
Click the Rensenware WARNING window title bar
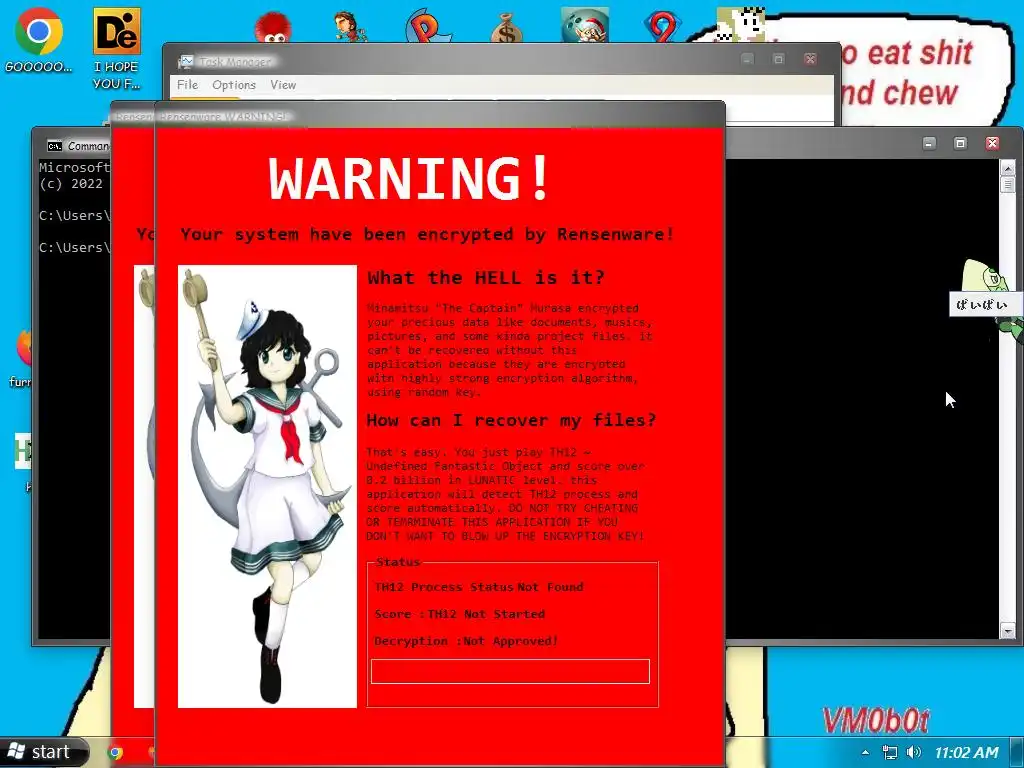440,116
